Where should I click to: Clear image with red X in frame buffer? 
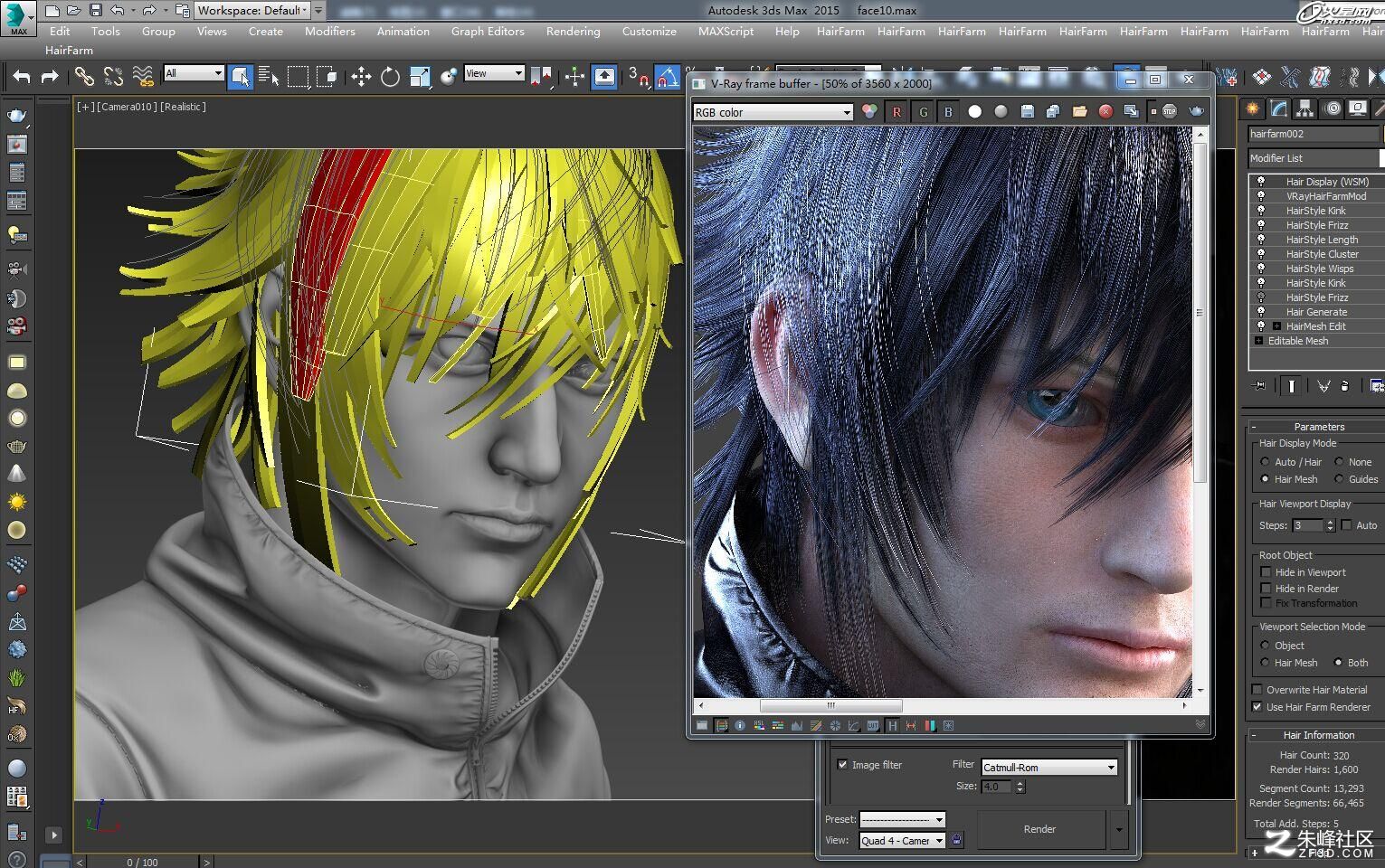point(1105,111)
